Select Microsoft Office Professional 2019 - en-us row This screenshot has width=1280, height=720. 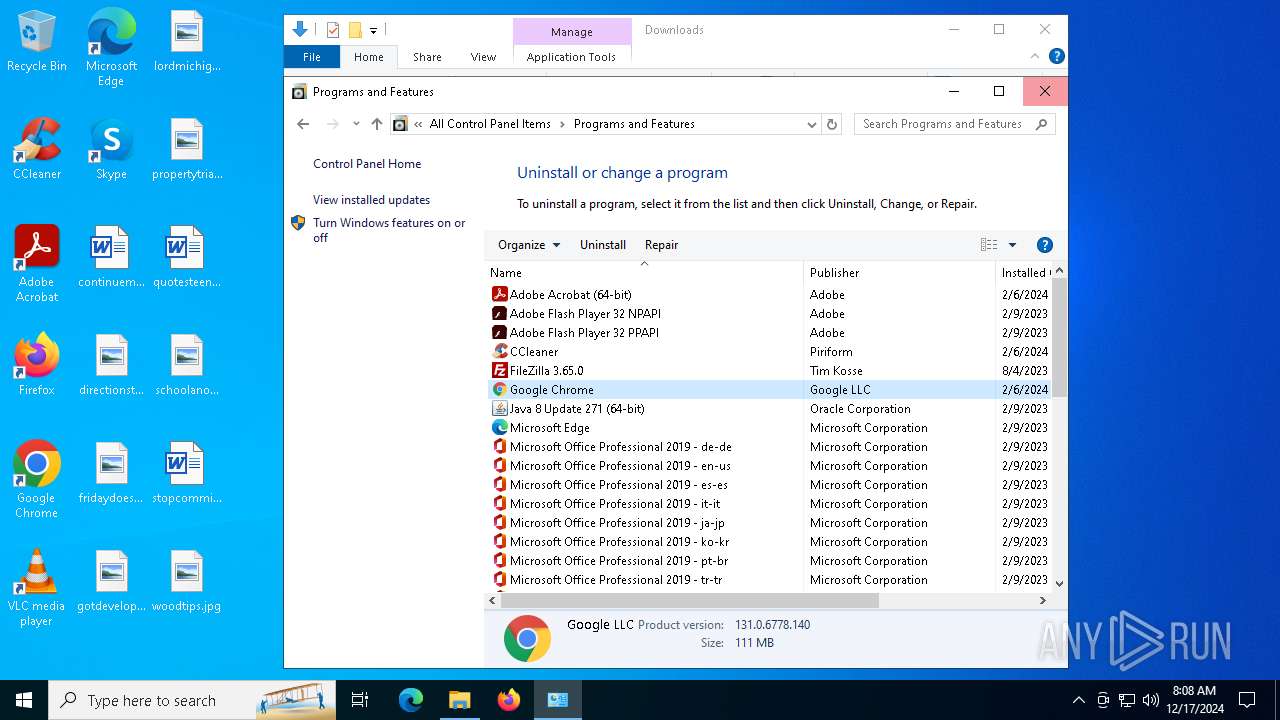[769, 465]
